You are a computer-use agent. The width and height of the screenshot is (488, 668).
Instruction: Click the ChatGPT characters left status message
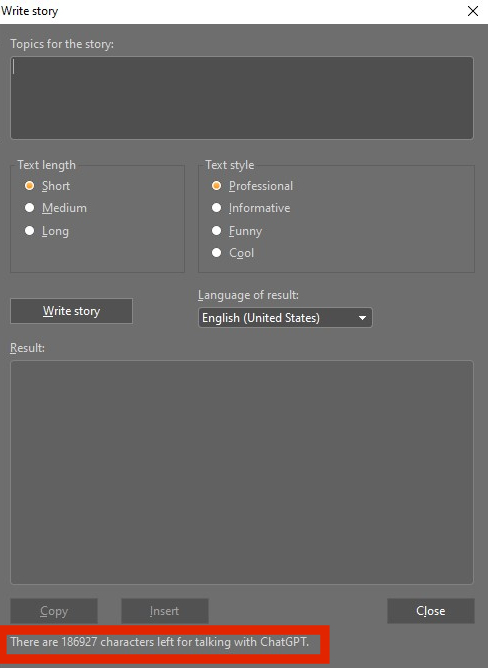[x=159, y=642]
